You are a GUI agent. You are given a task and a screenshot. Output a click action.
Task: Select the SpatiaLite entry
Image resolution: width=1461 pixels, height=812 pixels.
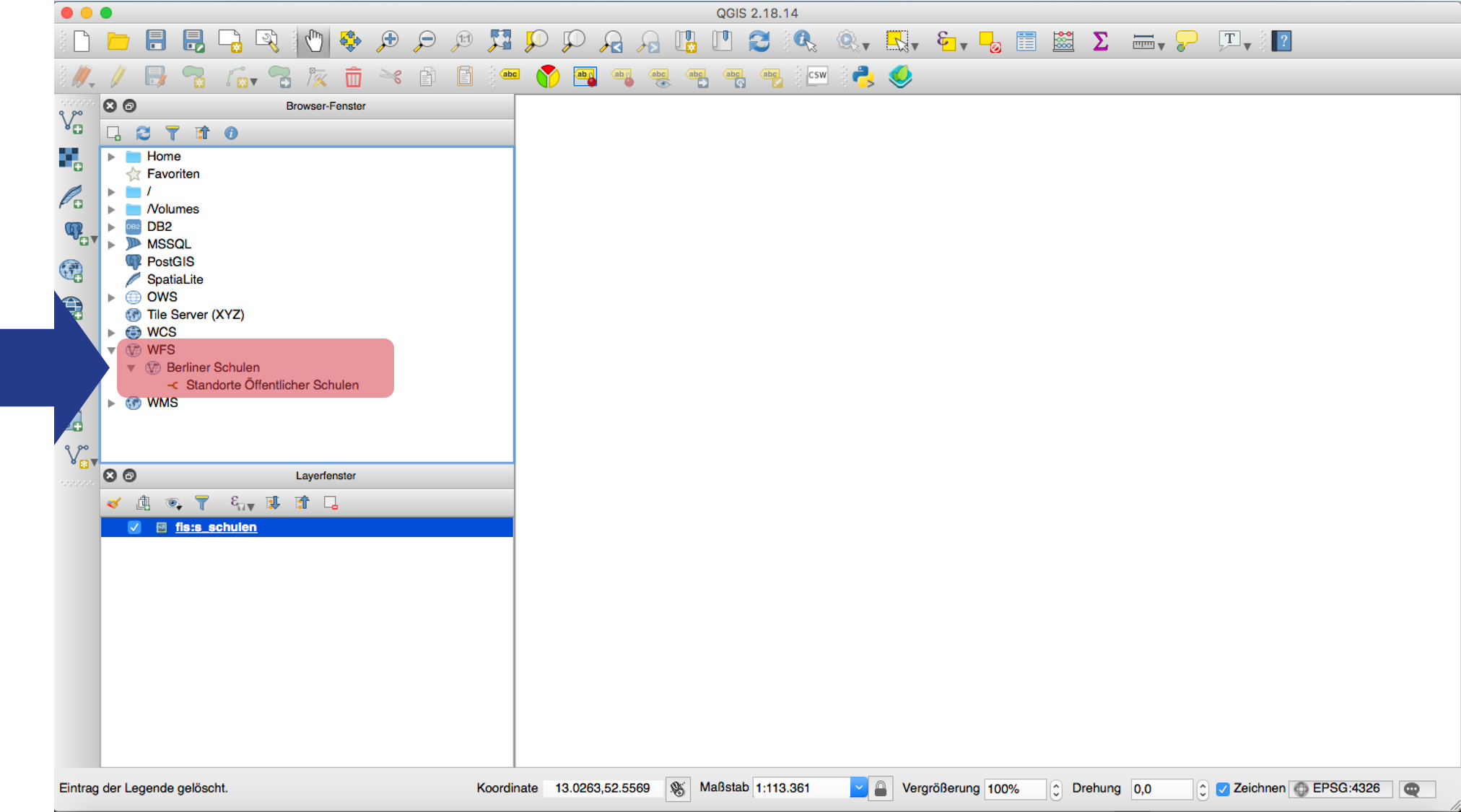click(x=175, y=279)
